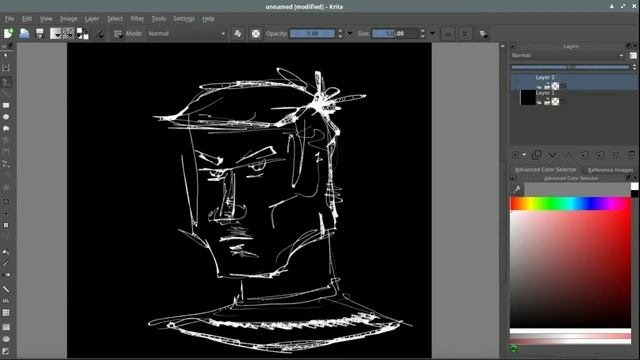Open the Layer menu

click(92, 19)
